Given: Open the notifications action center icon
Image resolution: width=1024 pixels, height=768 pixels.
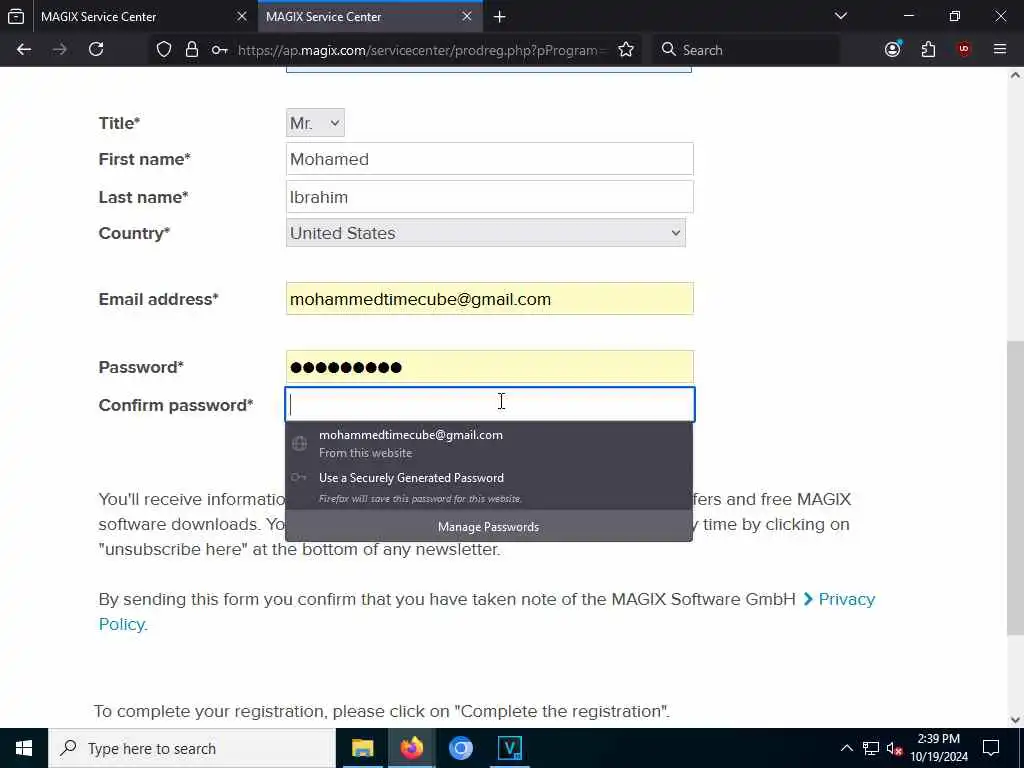Looking at the screenshot, I should (991, 748).
